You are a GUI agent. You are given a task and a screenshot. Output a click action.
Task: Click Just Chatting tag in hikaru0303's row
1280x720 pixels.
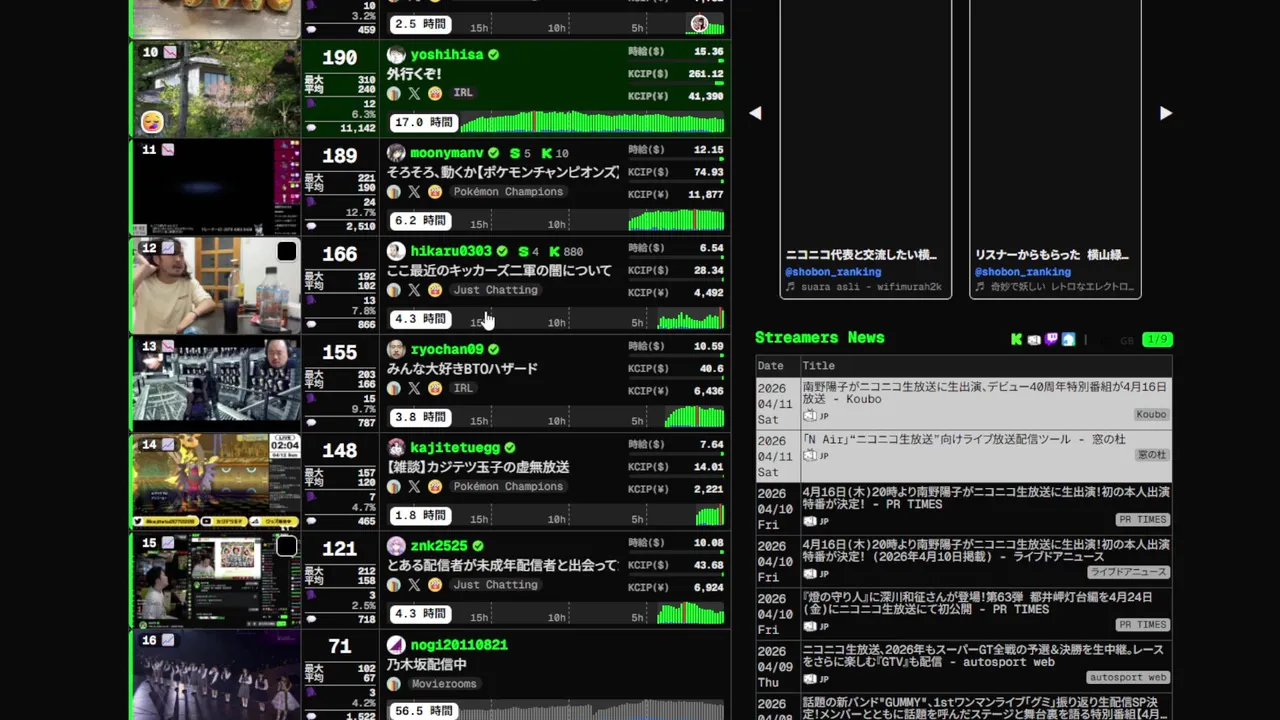(496, 290)
